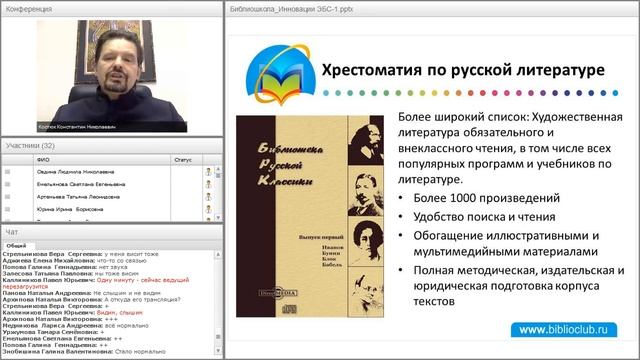Click status square beside Юрина Ирина Борисовна

pyautogui.click(x=7, y=209)
